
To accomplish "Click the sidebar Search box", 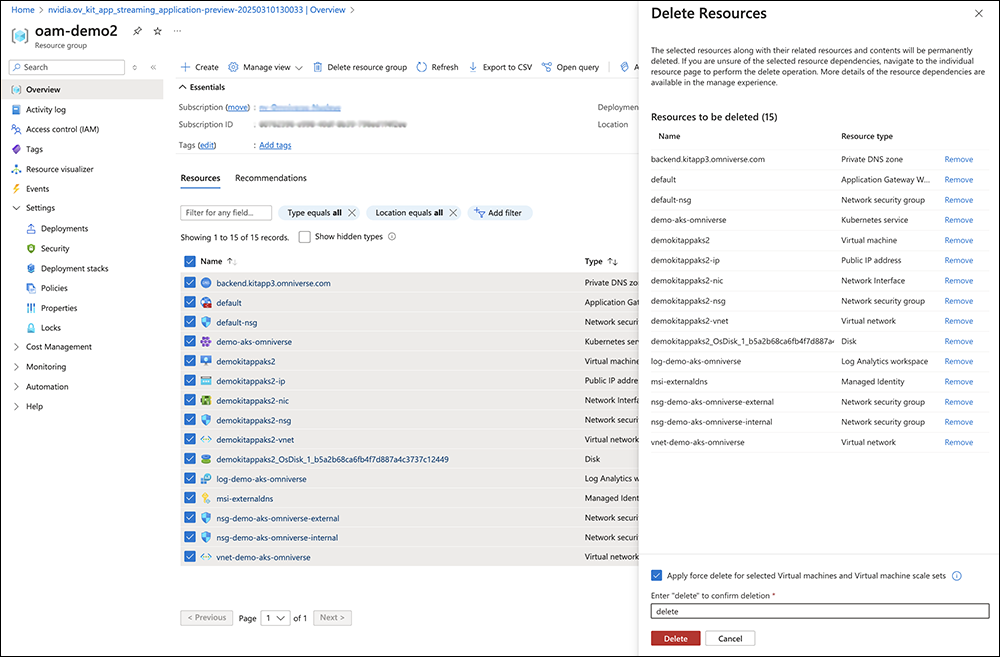I will point(67,67).
